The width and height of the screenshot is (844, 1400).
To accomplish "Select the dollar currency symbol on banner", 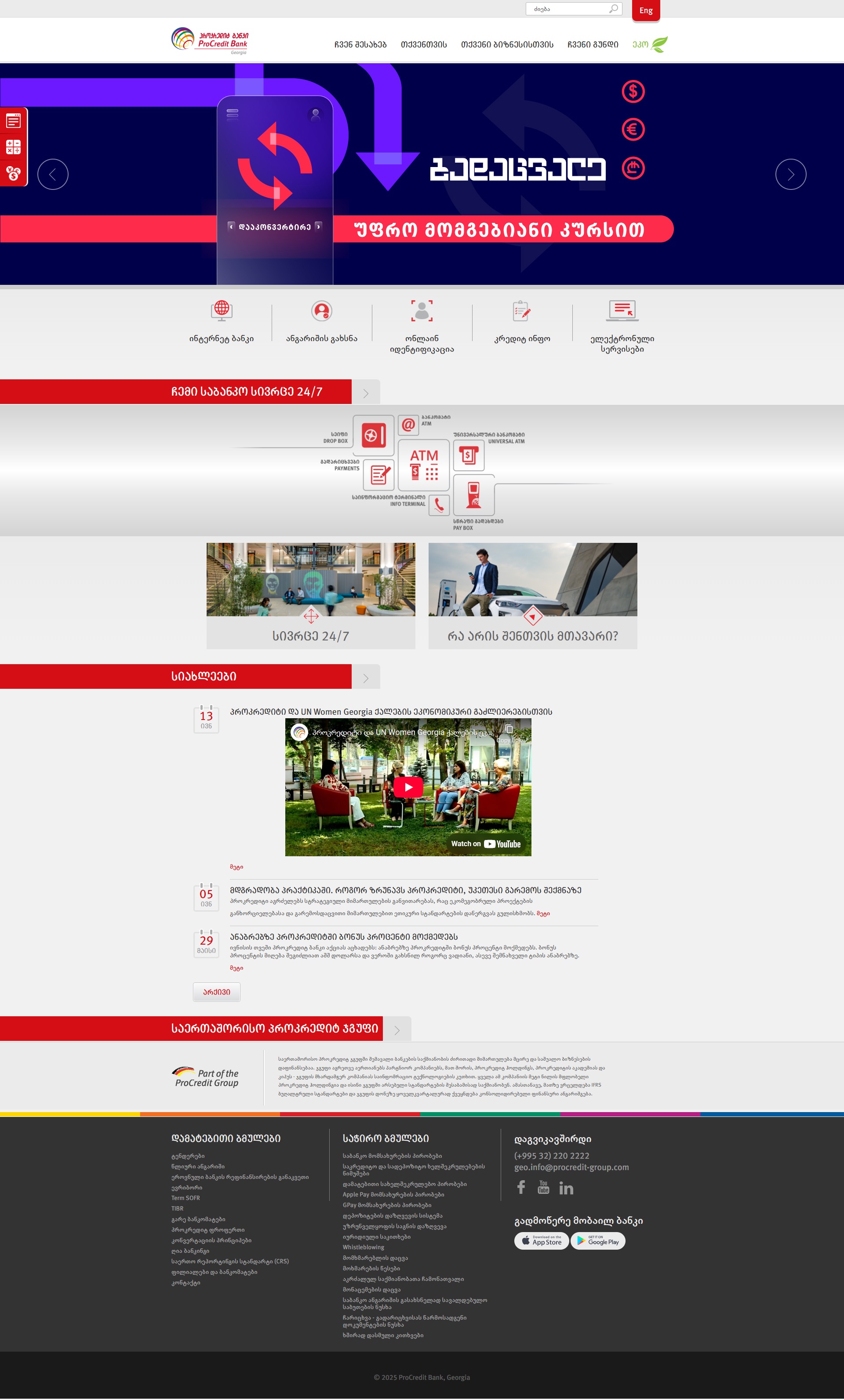I will coord(633,91).
